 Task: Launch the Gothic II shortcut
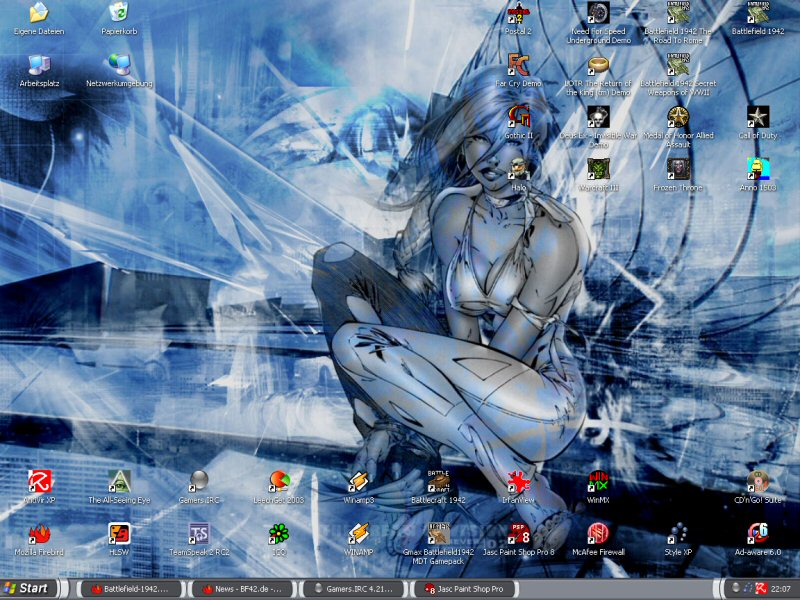(518, 117)
